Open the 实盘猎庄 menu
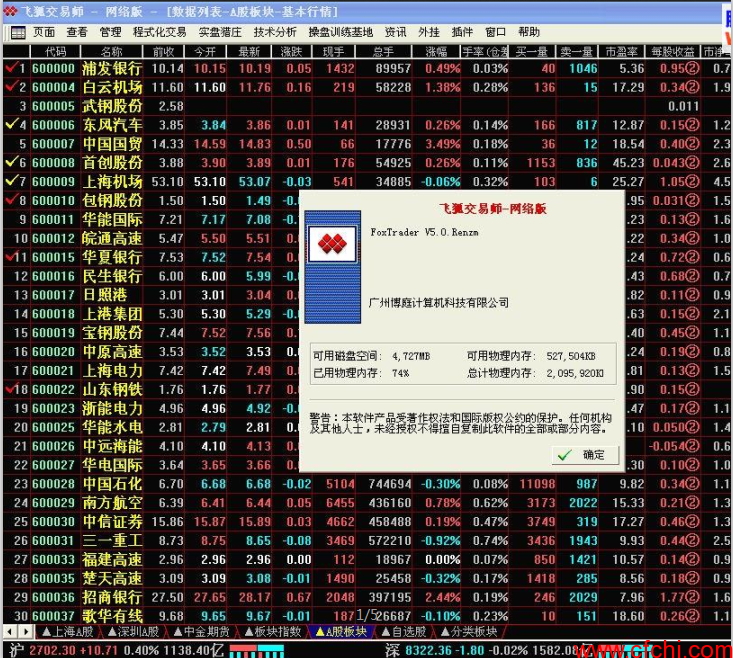 click(x=220, y=32)
